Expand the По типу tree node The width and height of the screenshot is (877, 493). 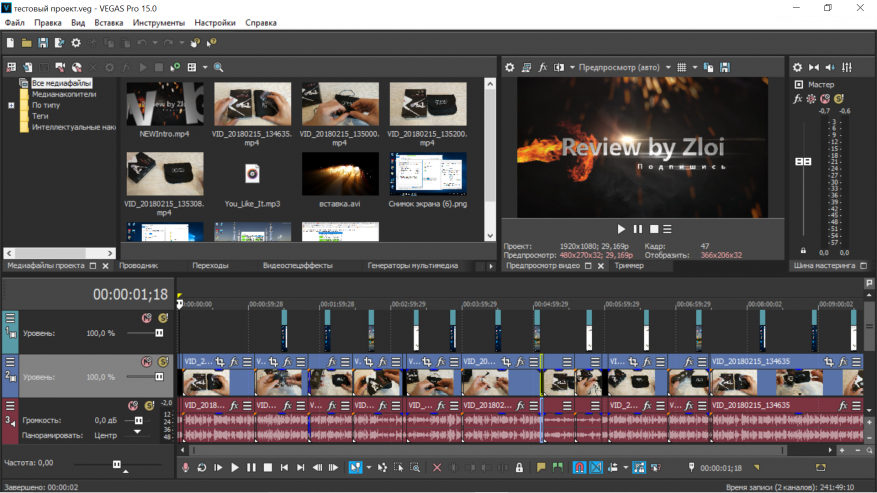click(x=11, y=105)
